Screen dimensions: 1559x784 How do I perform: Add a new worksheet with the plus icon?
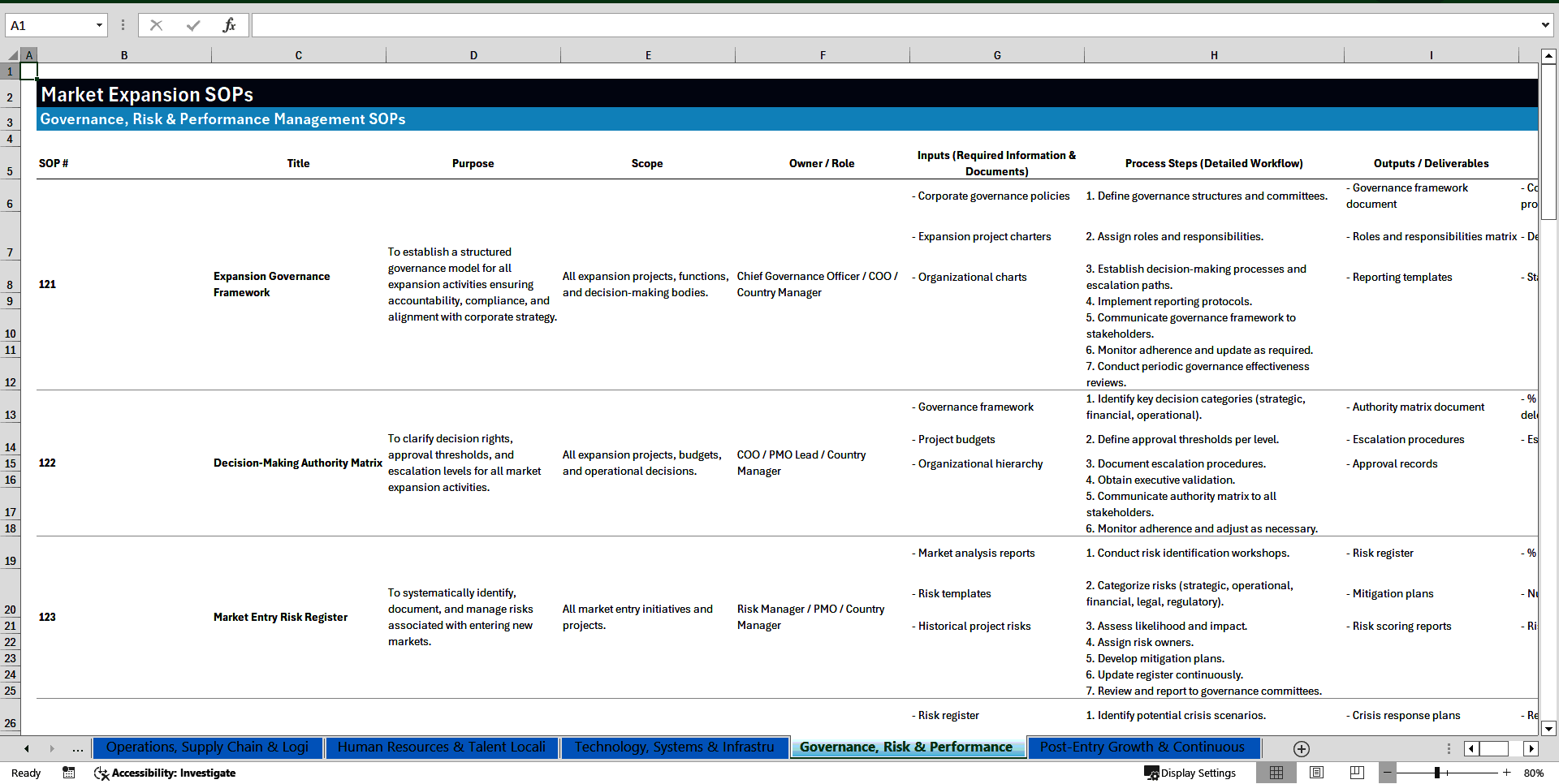point(1301,748)
